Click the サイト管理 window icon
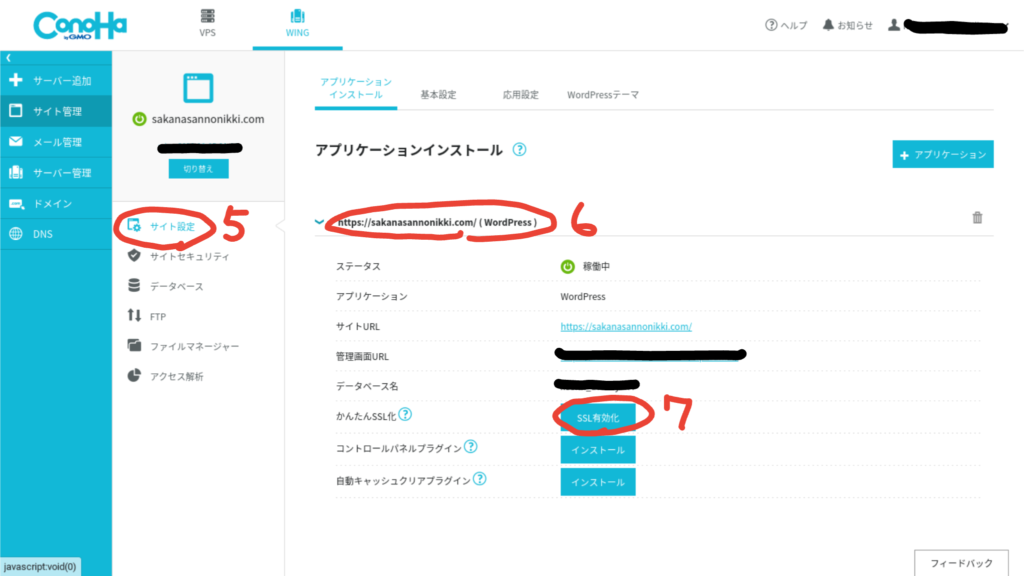This screenshot has height=576, width=1024. point(16,110)
